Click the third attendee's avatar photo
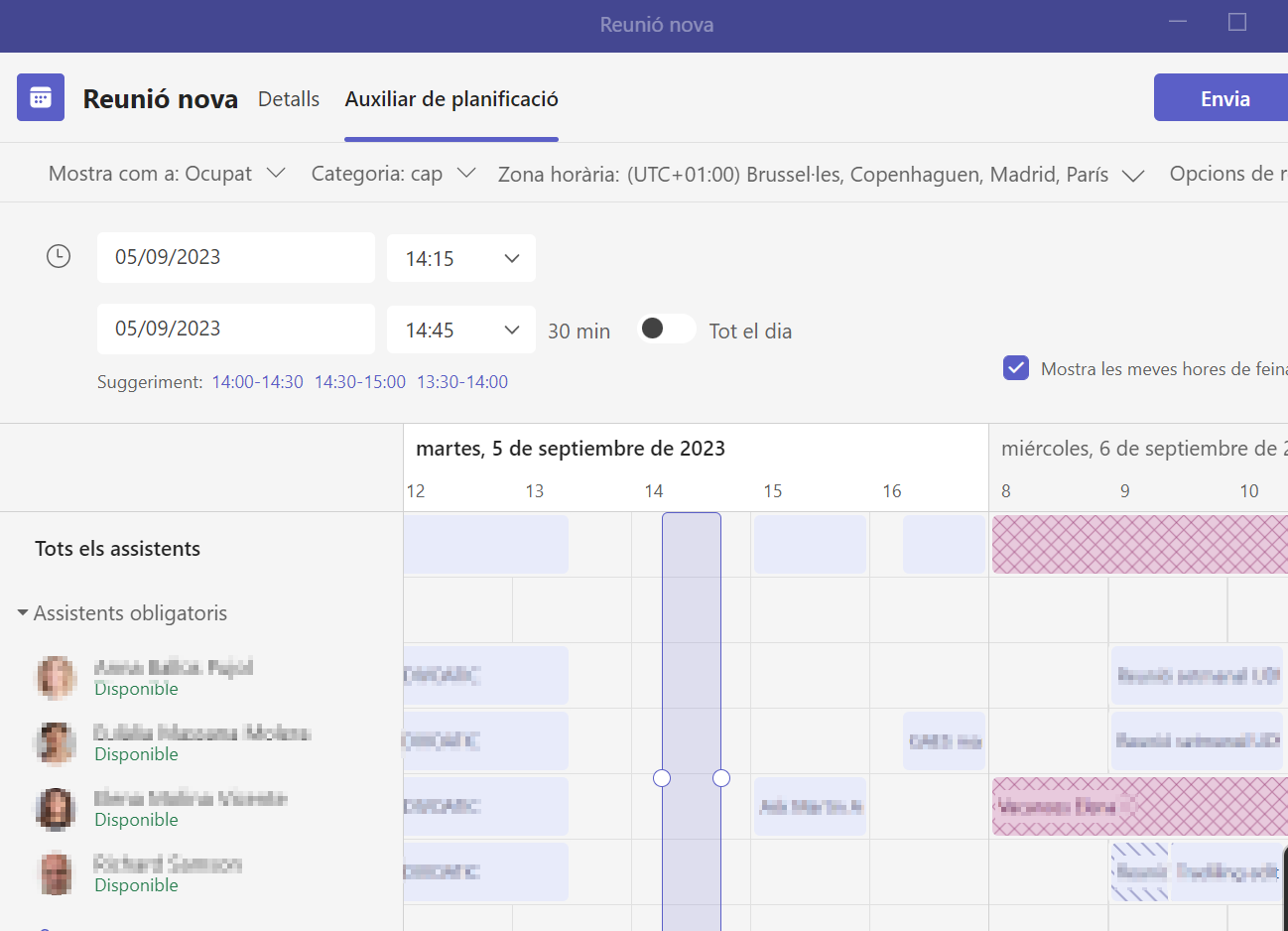This screenshot has width=1288, height=931. 57,809
